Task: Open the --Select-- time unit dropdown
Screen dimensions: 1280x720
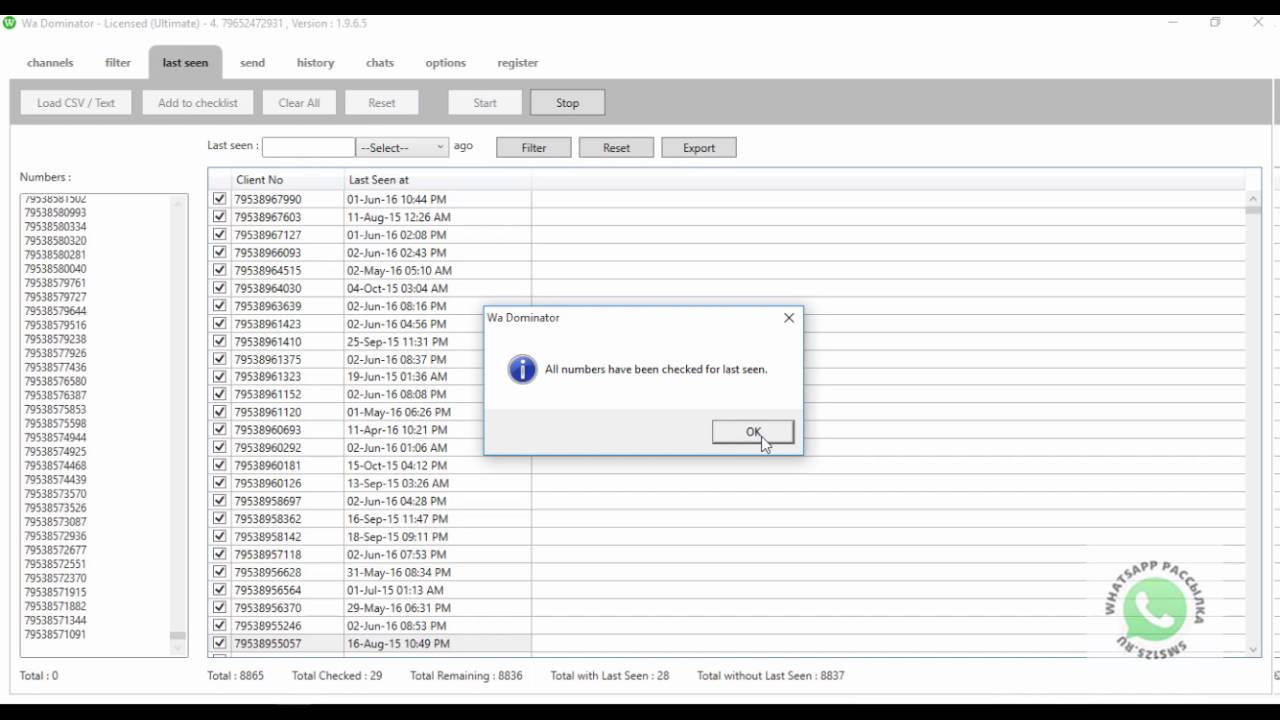Action: pyautogui.click(x=400, y=146)
